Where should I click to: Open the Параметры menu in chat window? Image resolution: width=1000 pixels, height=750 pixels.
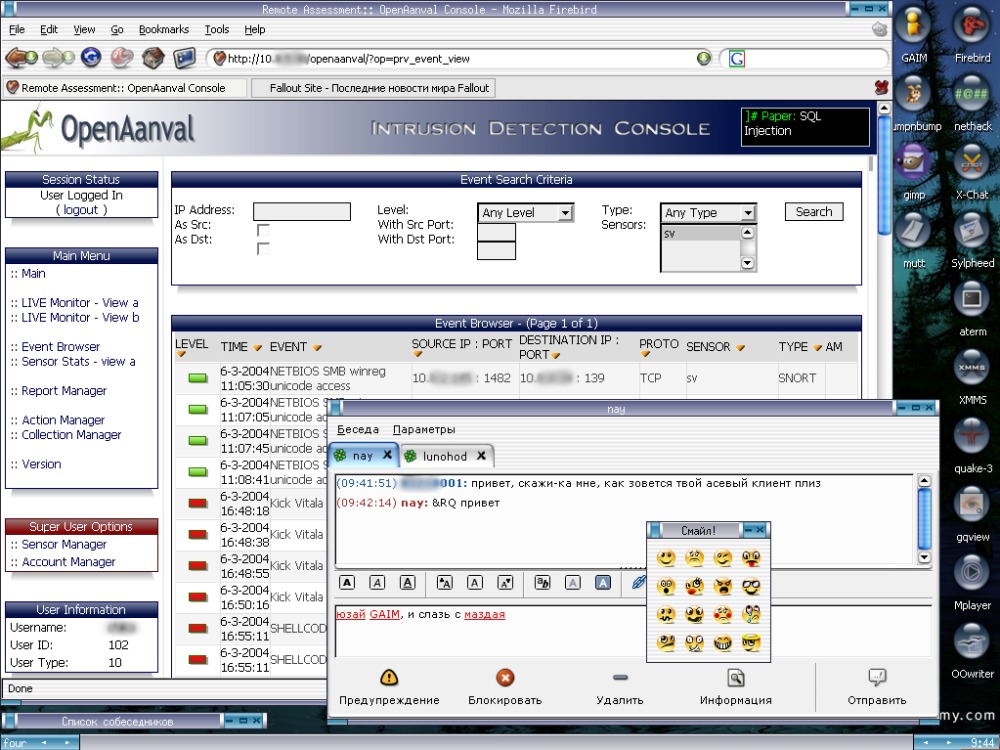(x=424, y=430)
